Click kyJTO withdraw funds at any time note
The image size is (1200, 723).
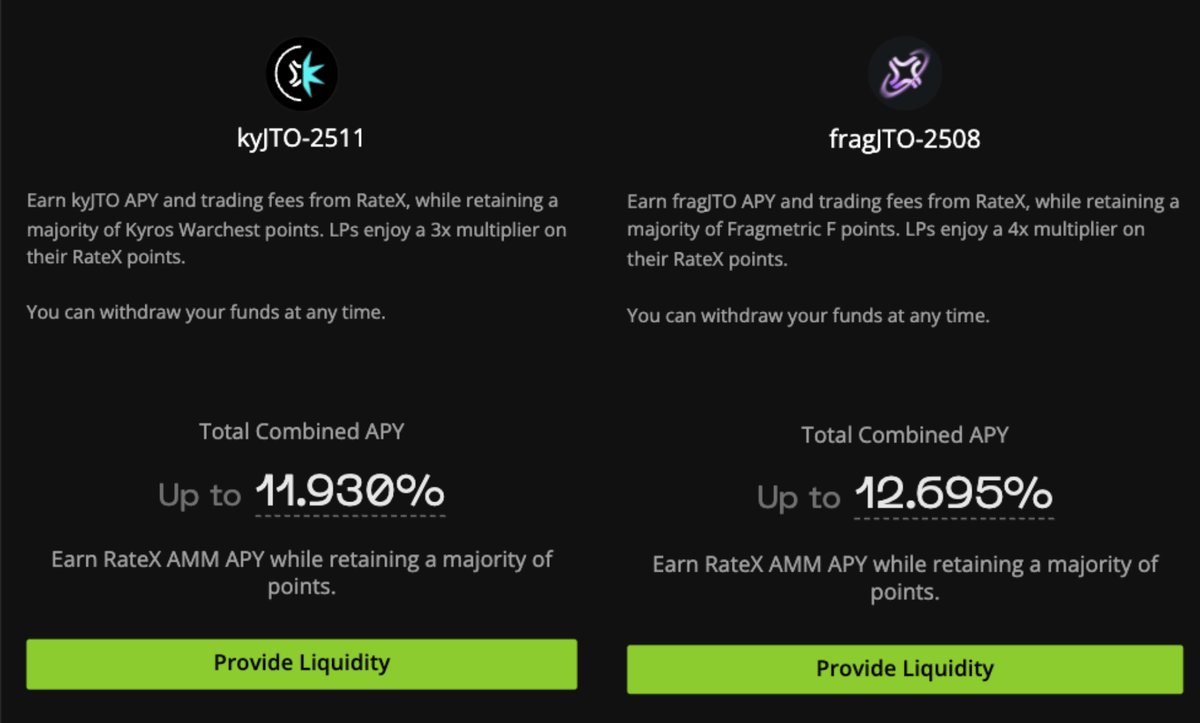[x=206, y=312]
